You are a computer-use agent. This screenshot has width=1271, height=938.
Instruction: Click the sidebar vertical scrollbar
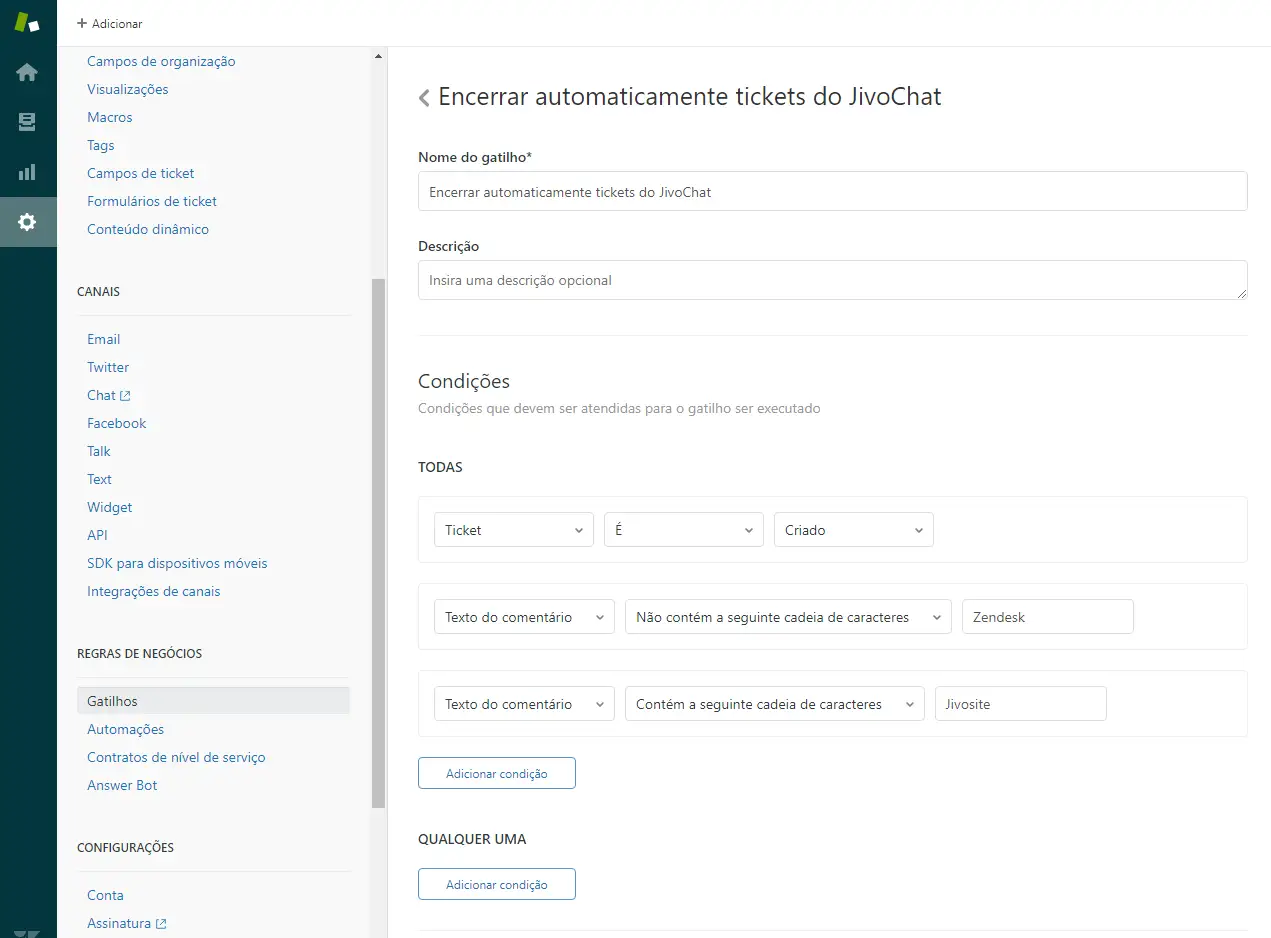[x=378, y=540]
